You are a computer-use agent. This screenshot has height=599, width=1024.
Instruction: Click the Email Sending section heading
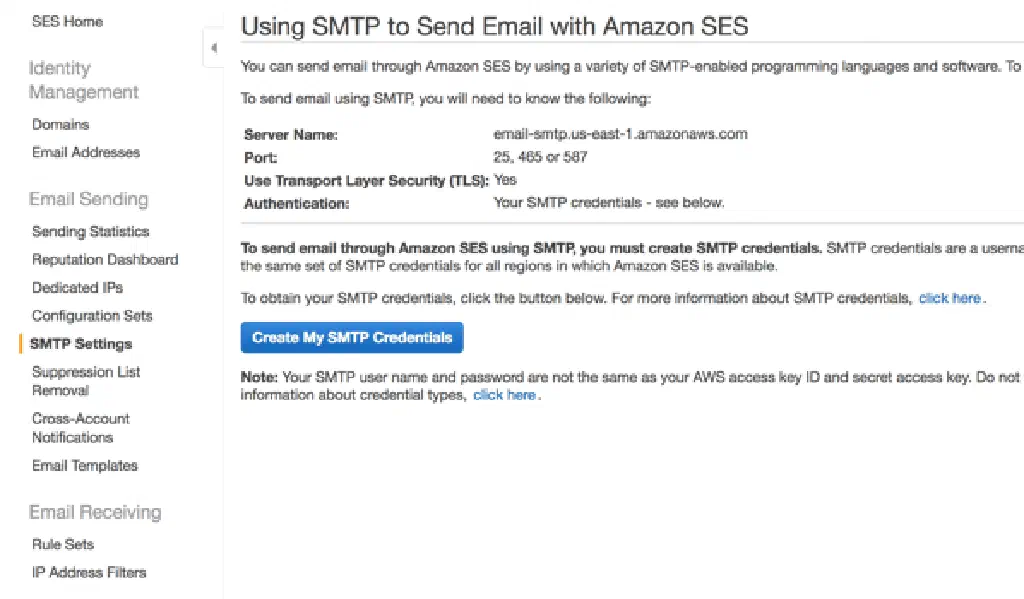(x=88, y=199)
